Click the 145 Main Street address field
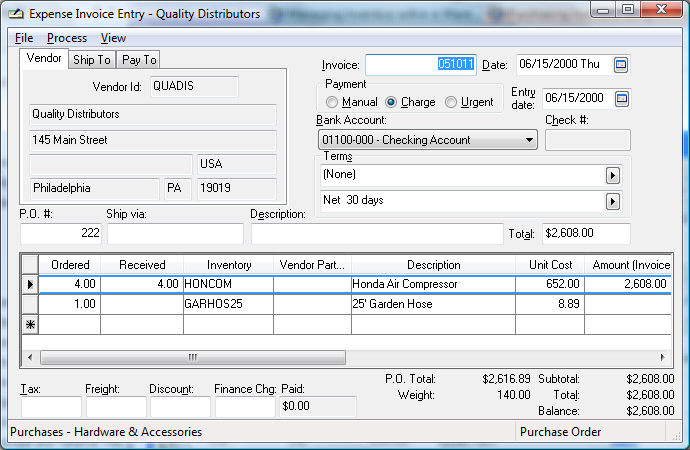This screenshot has width=690, height=450. [153, 140]
